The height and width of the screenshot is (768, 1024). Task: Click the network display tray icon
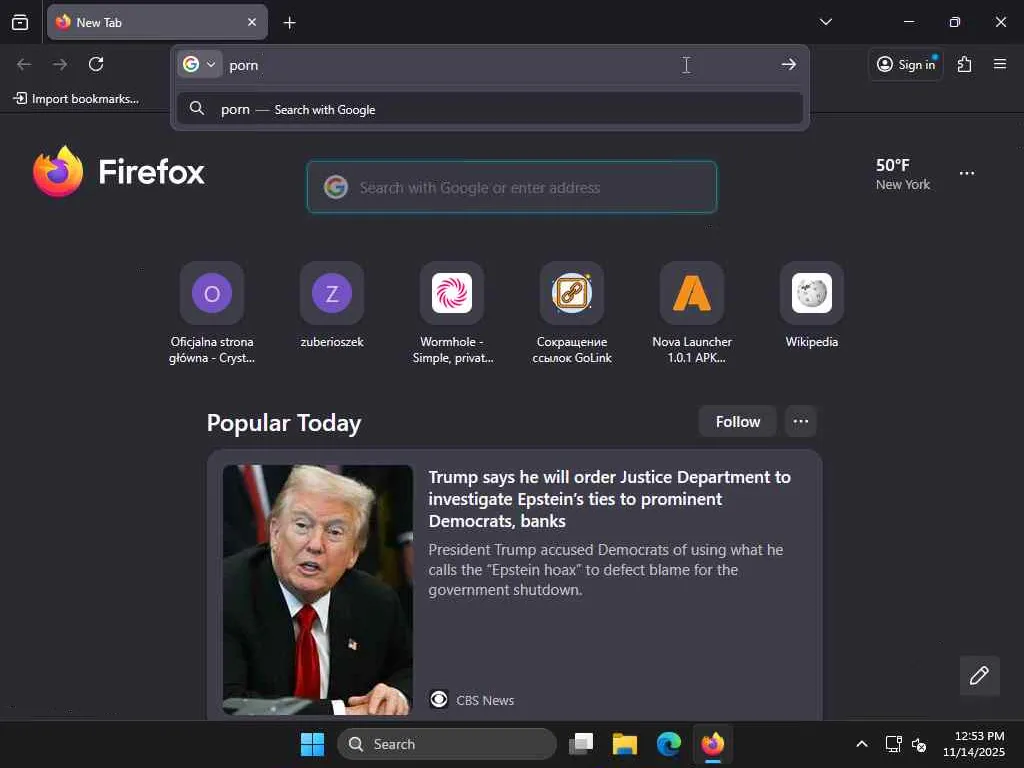pyautogui.click(x=893, y=744)
